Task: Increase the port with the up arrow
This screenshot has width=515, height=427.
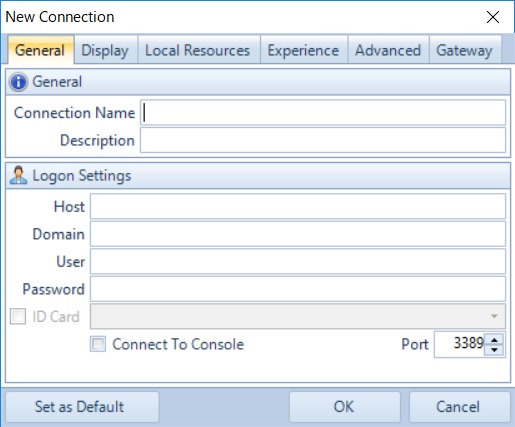Action: pyautogui.click(x=495, y=340)
